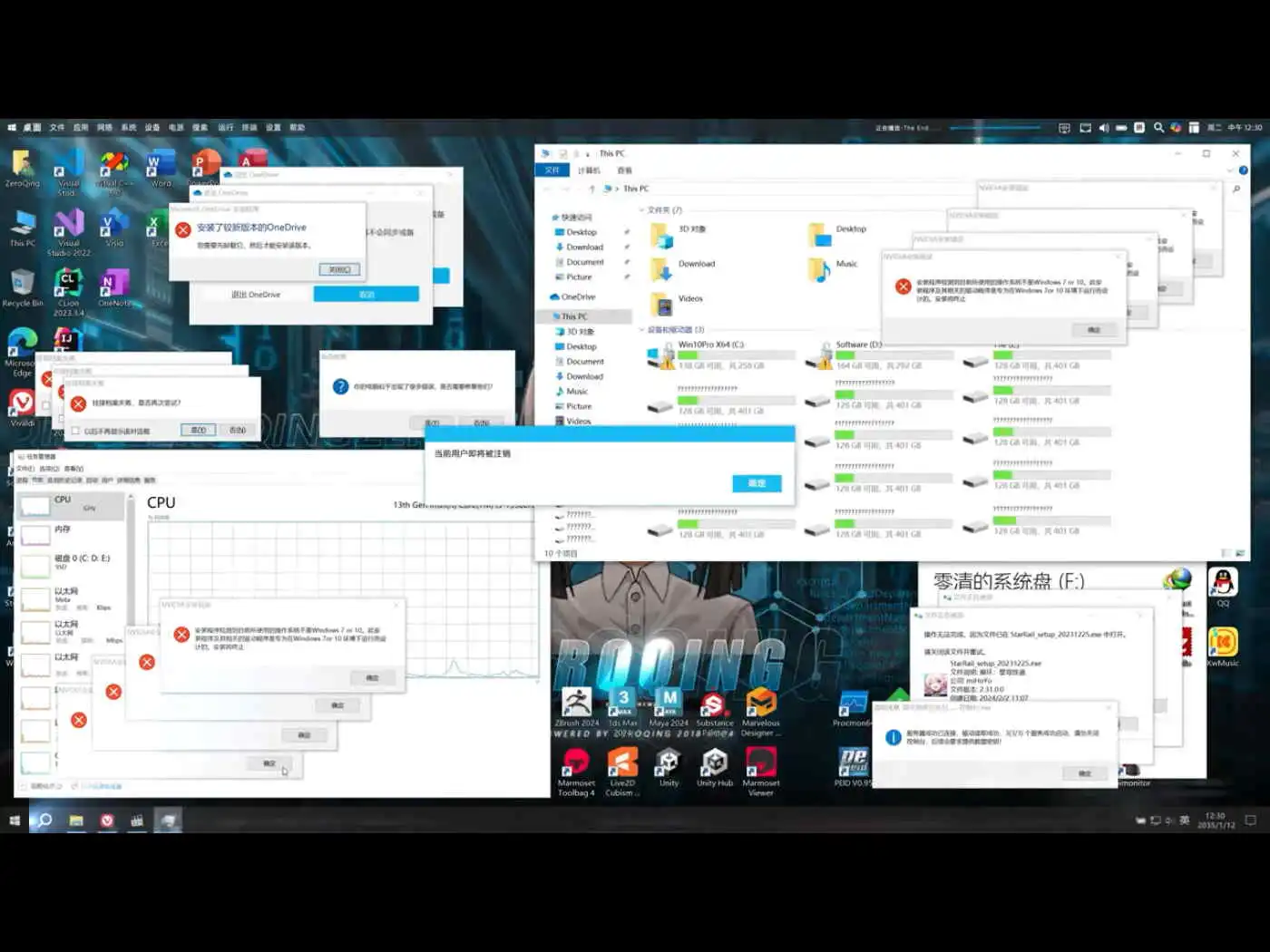Go up one level in Explorer
The height and width of the screenshot is (952, 1270).
coord(592,189)
